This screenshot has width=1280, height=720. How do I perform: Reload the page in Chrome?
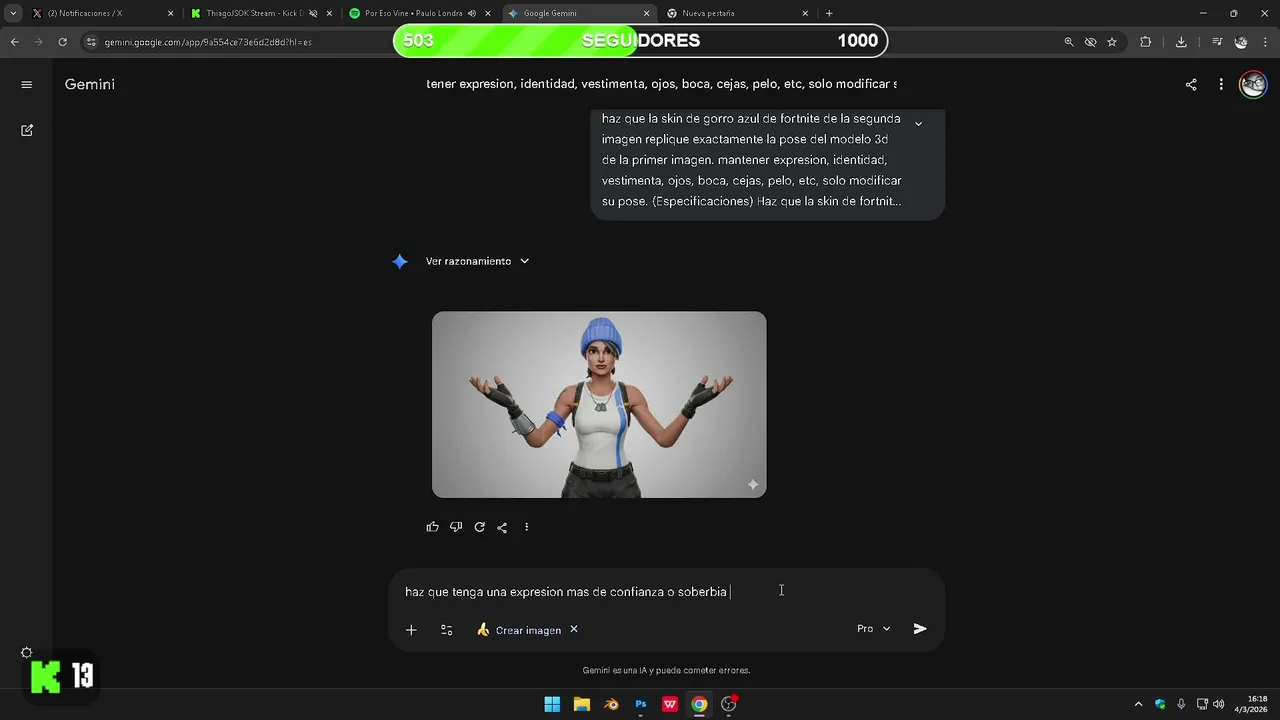tap(62, 42)
